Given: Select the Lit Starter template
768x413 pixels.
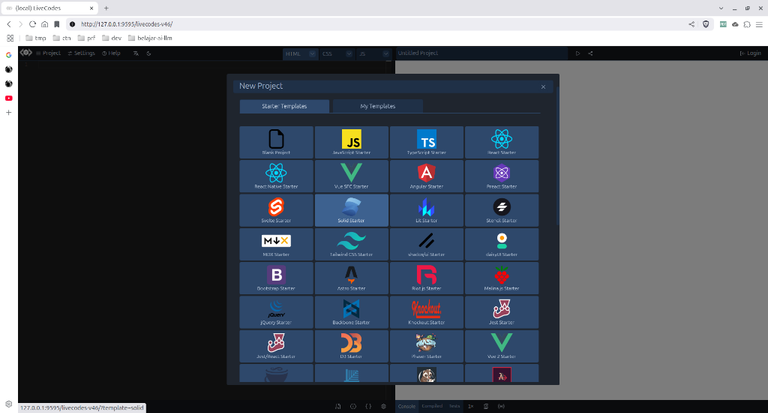Looking at the screenshot, I should (x=426, y=210).
